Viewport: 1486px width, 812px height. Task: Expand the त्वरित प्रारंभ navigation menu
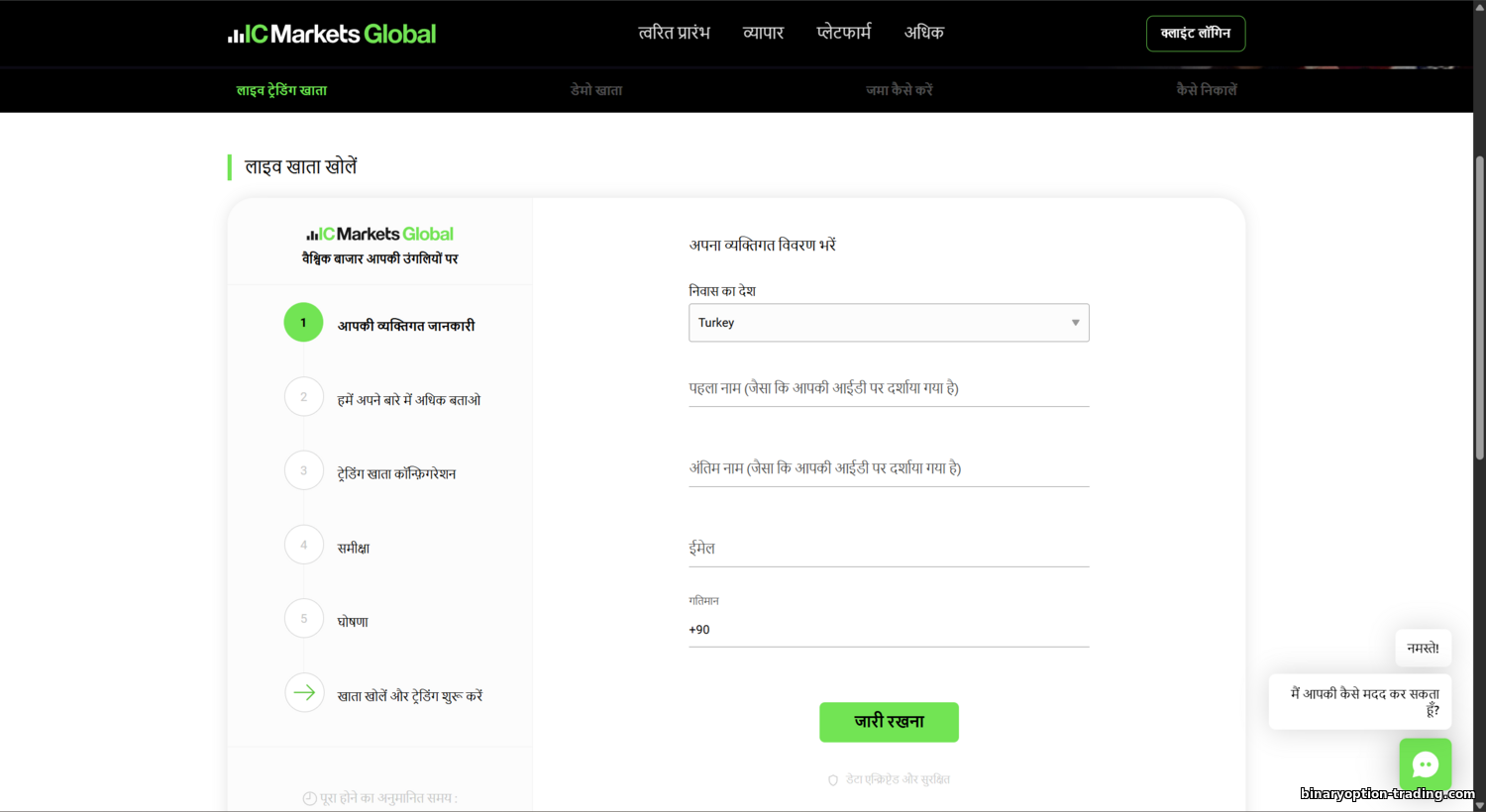(x=674, y=33)
